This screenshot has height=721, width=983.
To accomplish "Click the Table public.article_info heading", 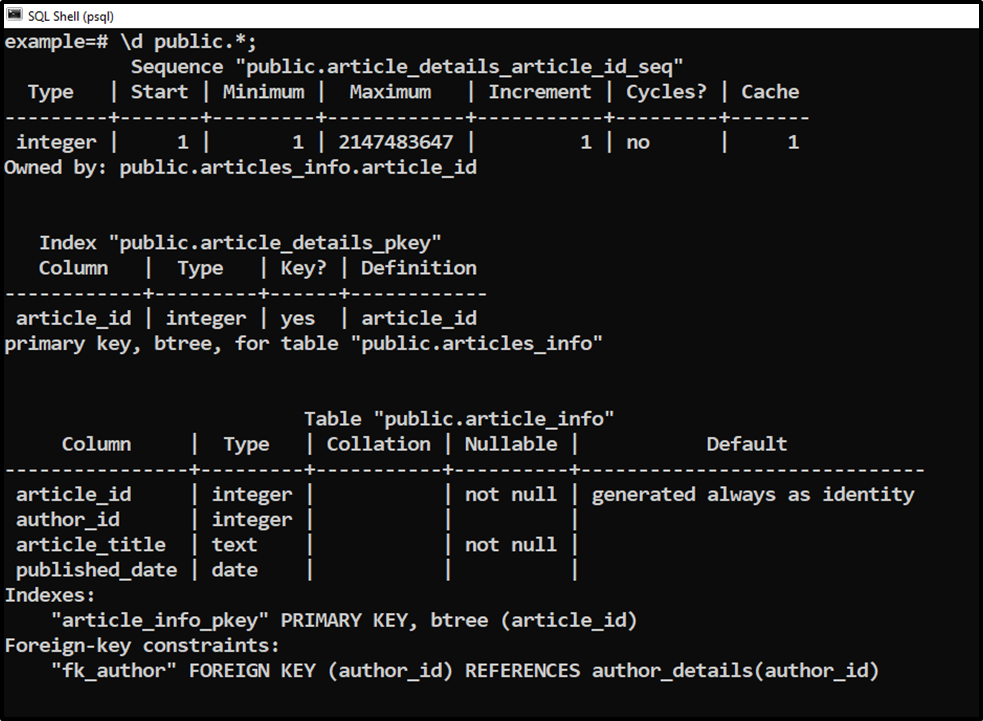I will (459, 419).
